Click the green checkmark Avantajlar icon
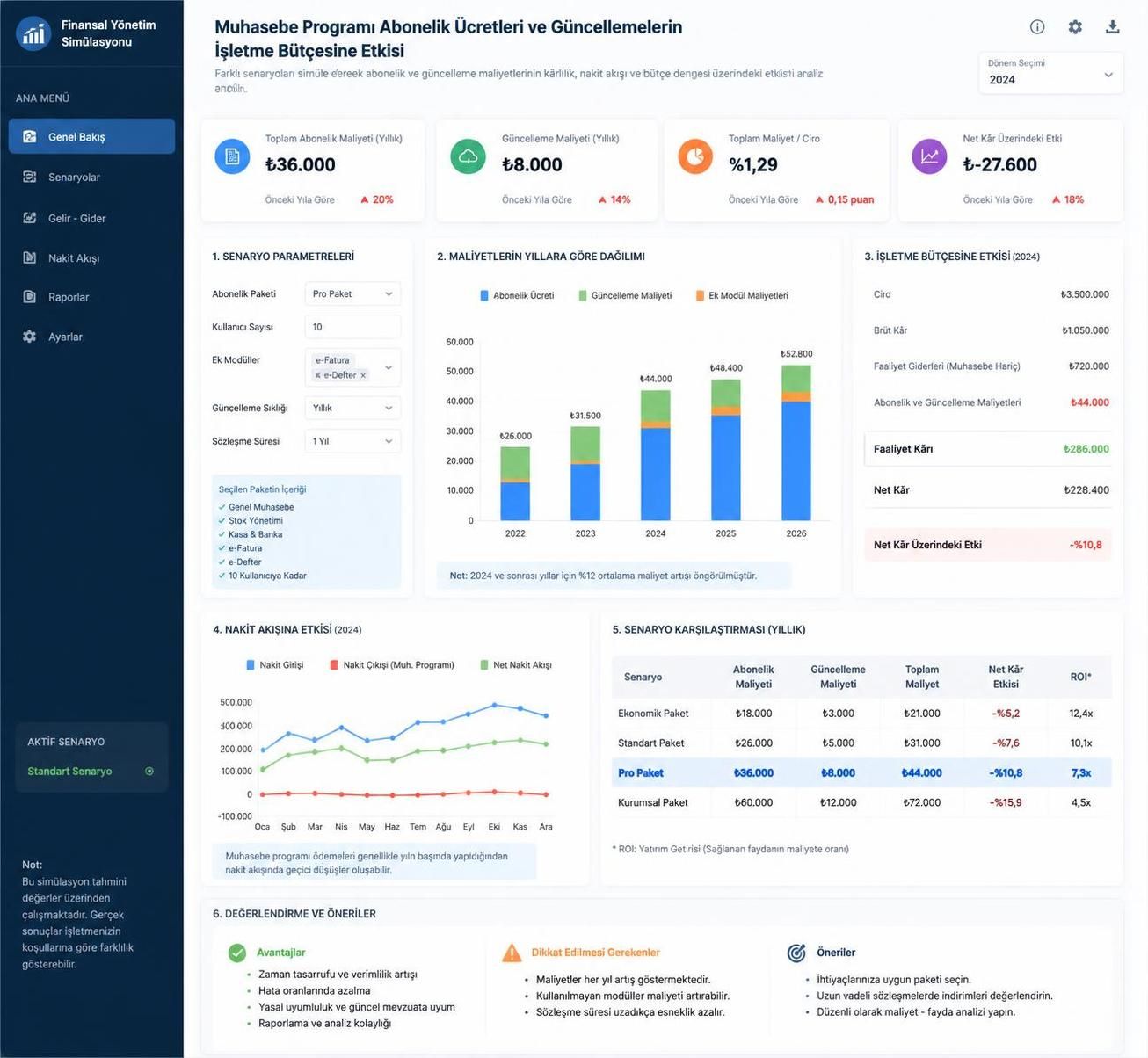Viewport: 1148px width, 1058px height. [237, 953]
